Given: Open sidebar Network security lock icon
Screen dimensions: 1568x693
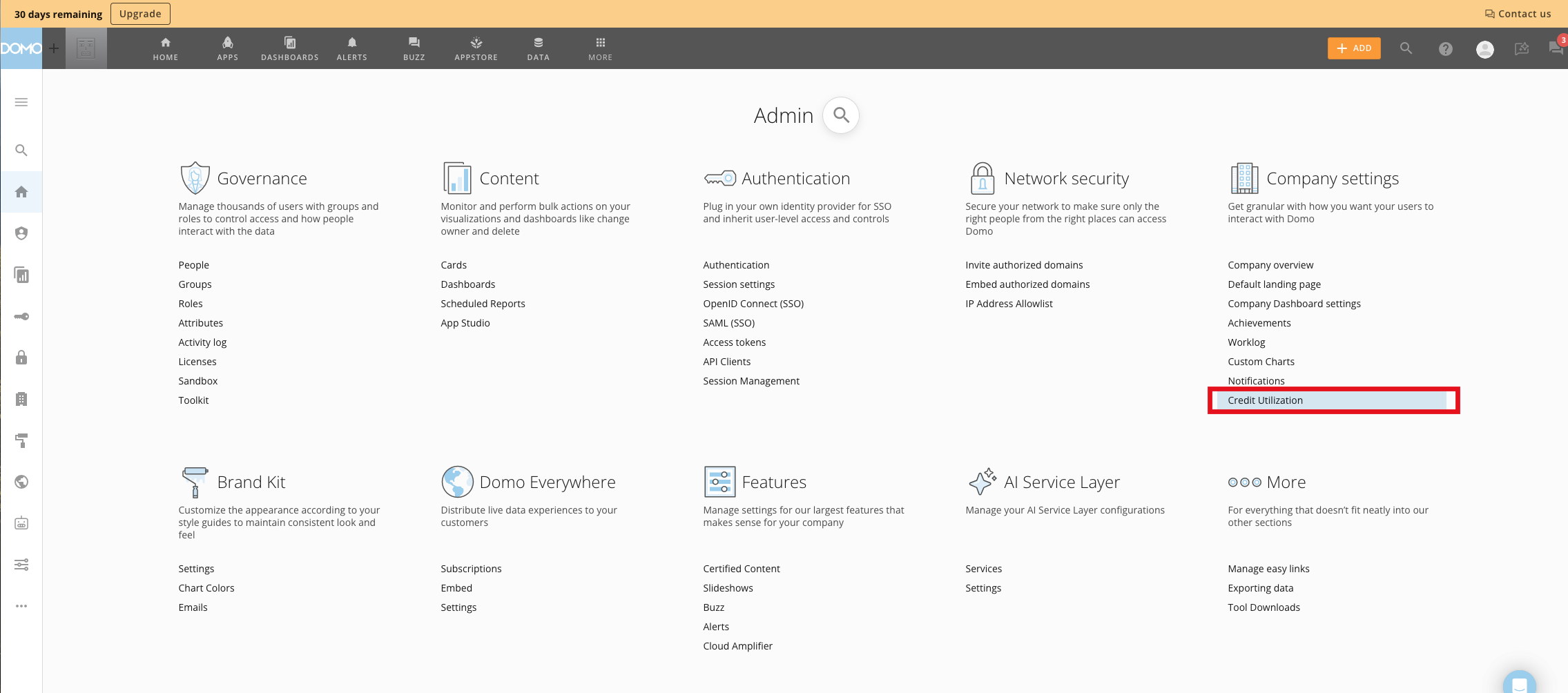Looking at the screenshot, I should click(x=21, y=358).
